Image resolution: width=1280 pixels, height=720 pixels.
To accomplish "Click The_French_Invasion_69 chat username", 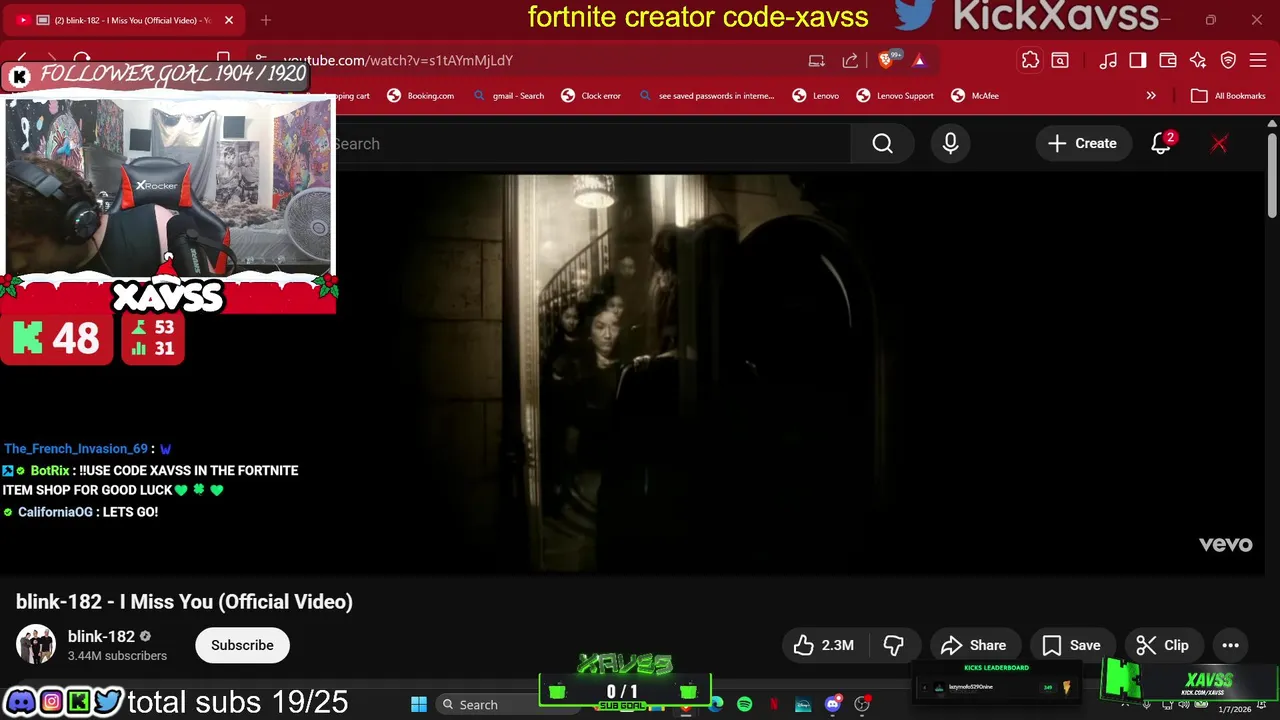I will click(x=75, y=449).
